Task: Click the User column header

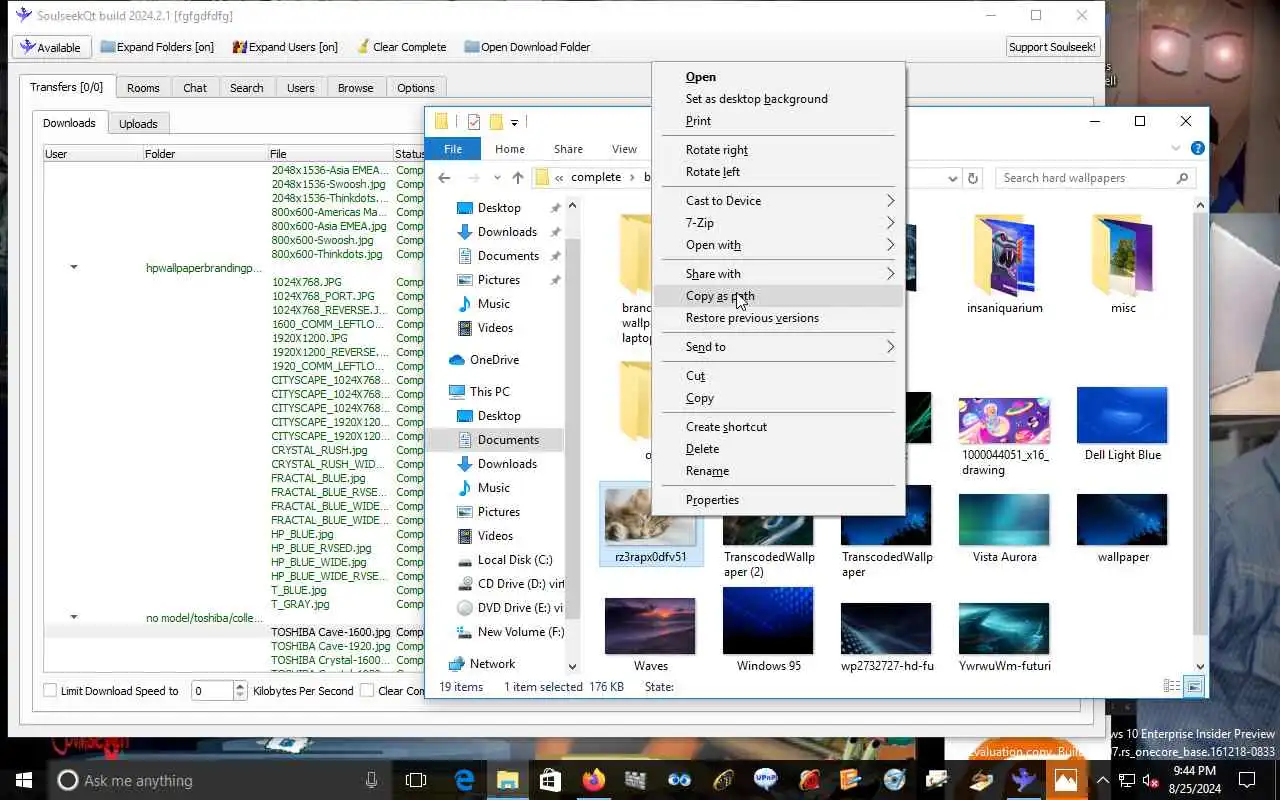Action: (93, 154)
